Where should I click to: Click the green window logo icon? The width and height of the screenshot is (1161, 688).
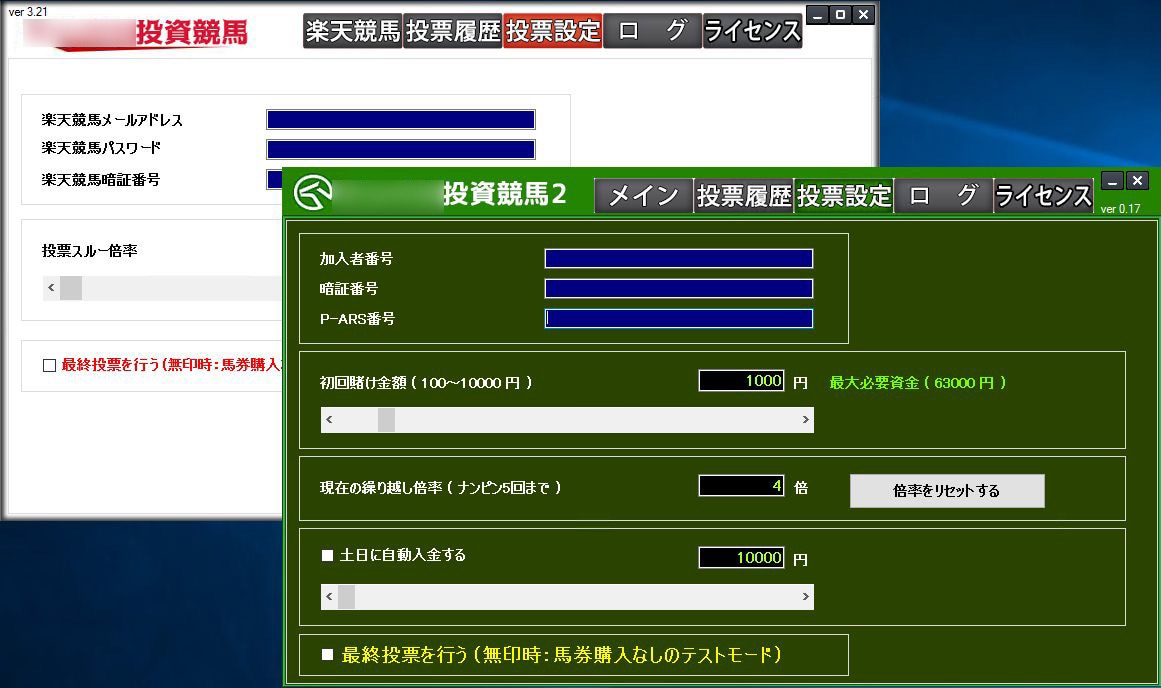(x=312, y=193)
